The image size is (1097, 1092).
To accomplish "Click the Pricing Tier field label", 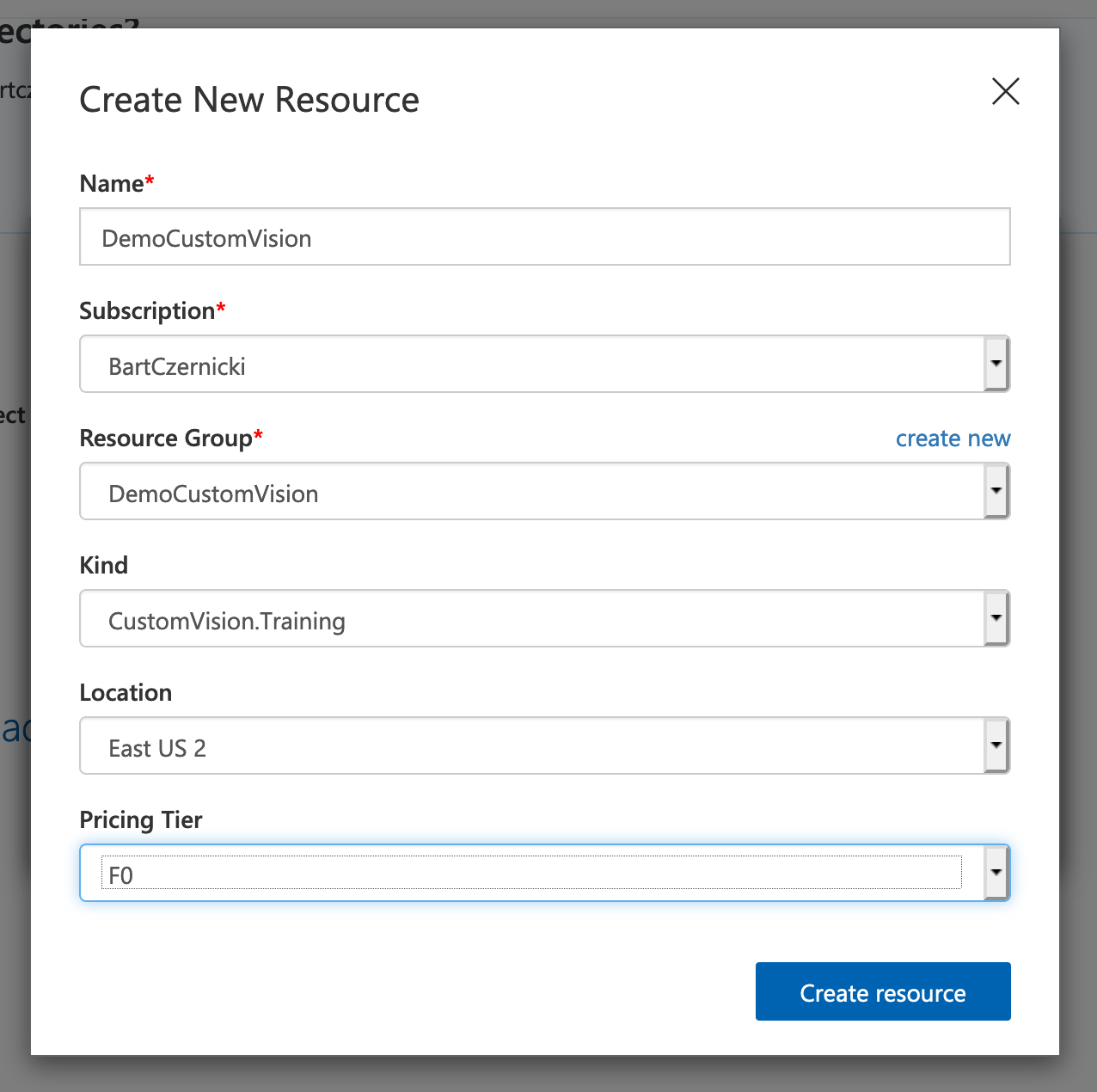I will pos(141,820).
